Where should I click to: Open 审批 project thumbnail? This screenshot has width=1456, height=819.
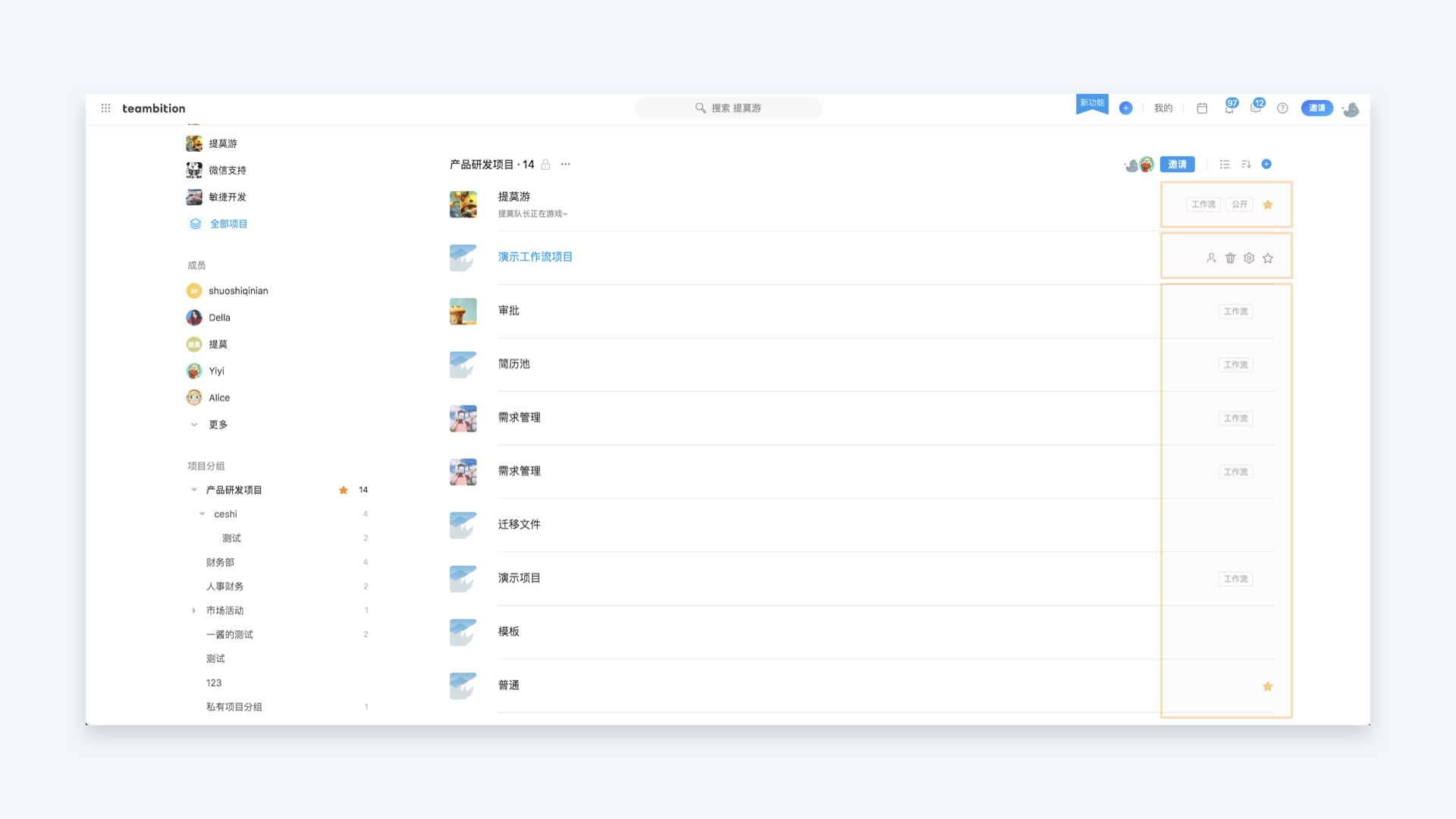coord(463,311)
